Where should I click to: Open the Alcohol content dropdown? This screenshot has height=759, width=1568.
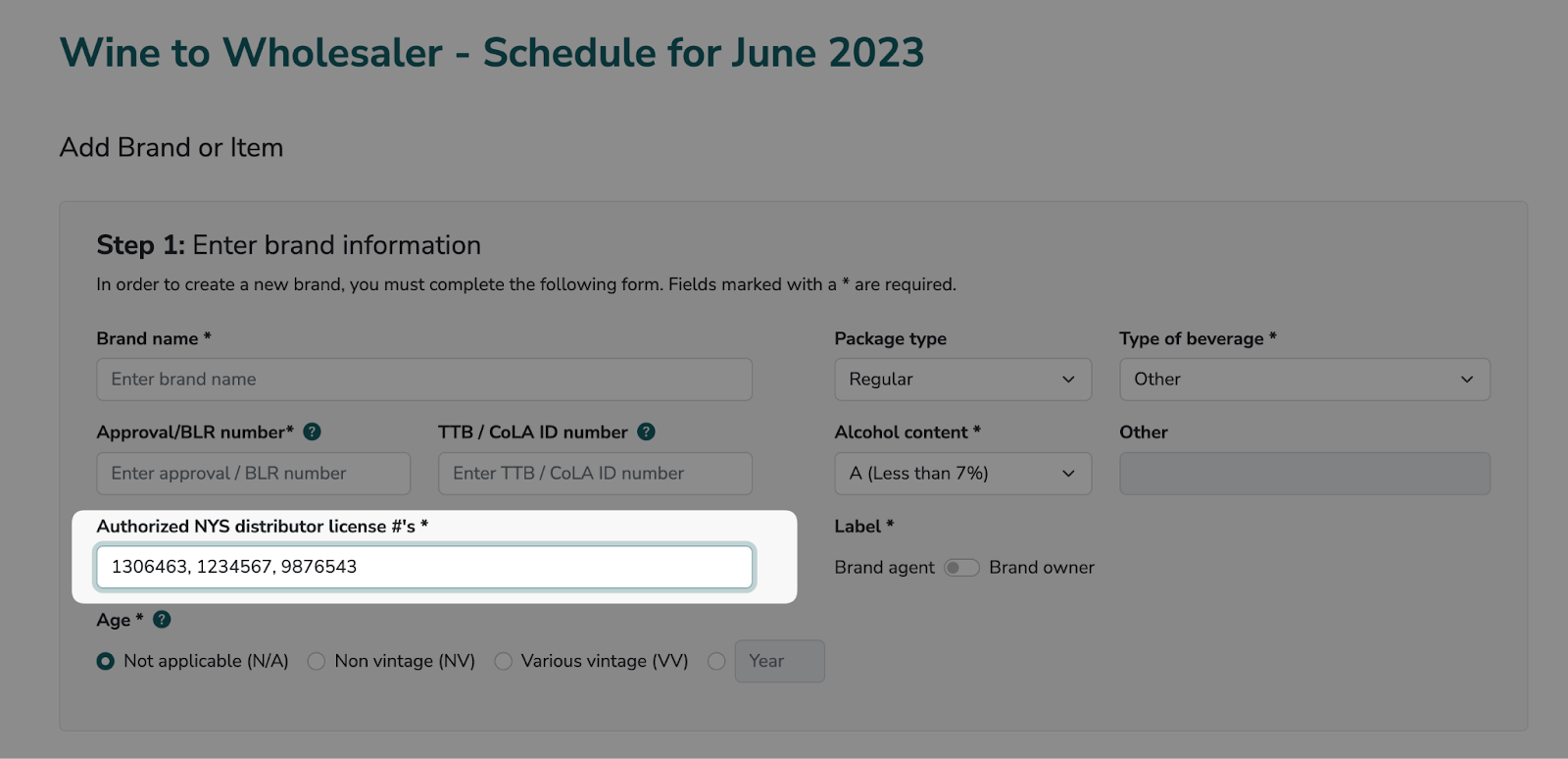point(962,474)
